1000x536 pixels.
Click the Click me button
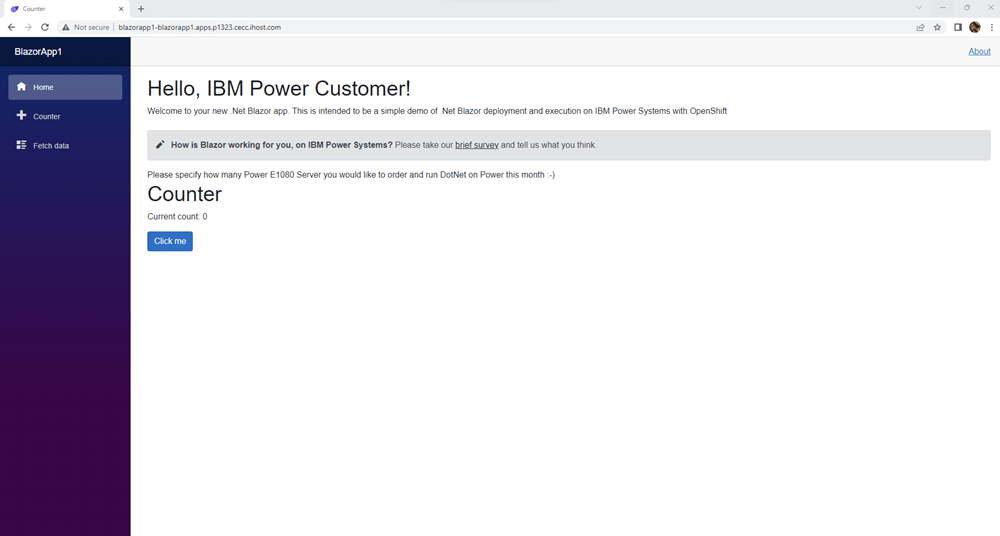point(170,241)
